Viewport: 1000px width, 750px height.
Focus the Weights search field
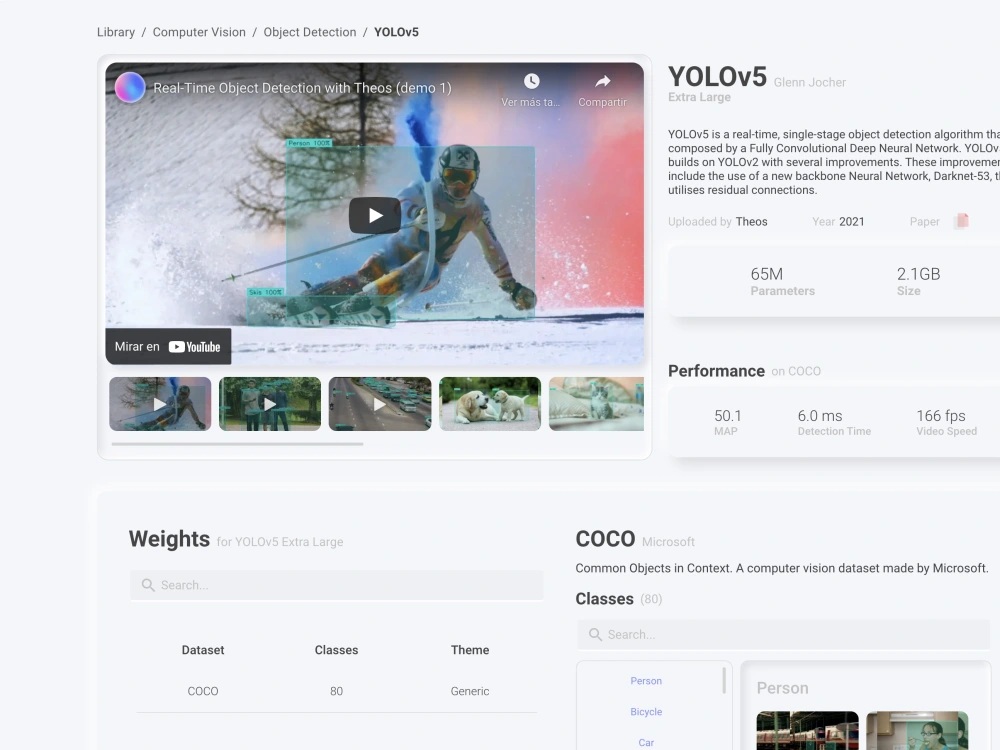[x=337, y=585]
